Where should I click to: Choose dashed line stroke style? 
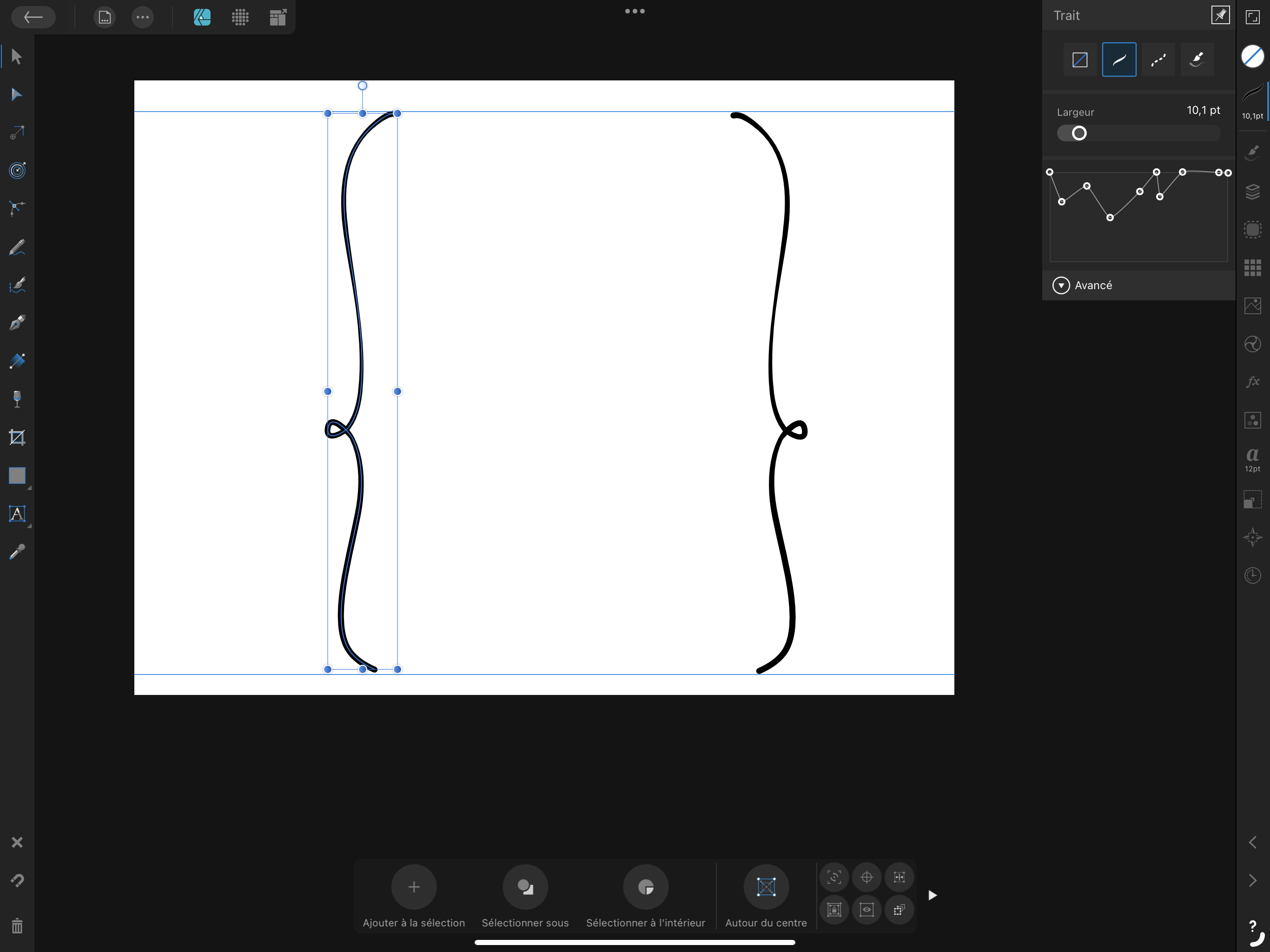pos(1158,59)
